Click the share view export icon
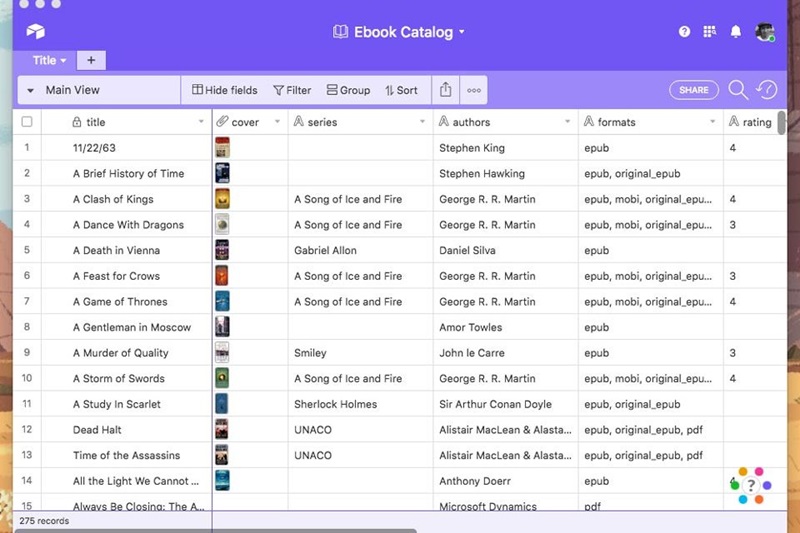Viewport: 800px width, 533px height. pyautogui.click(x=445, y=90)
